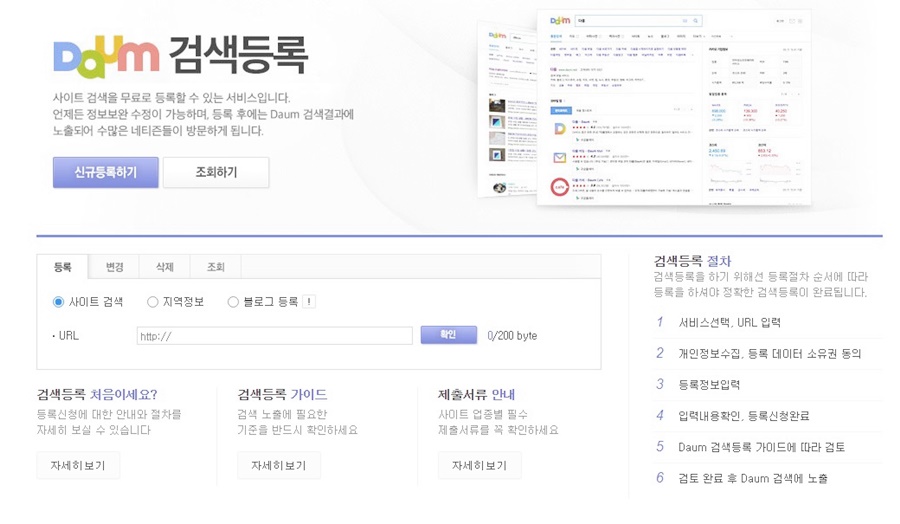
Task: Go to the 삭제 tab
Action: pyautogui.click(x=165, y=267)
